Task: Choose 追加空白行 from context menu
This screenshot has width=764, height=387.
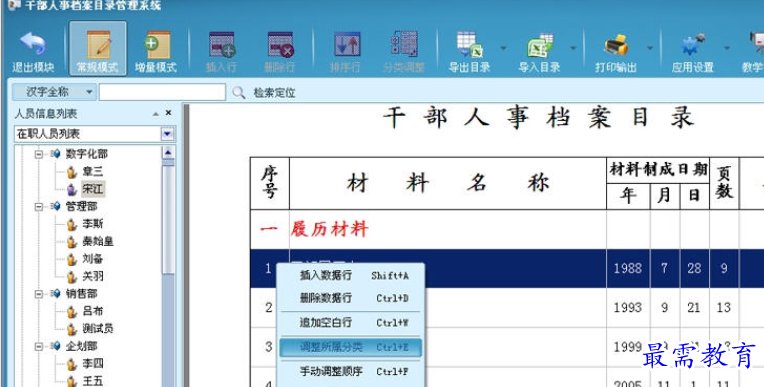Action: [350, 323]
